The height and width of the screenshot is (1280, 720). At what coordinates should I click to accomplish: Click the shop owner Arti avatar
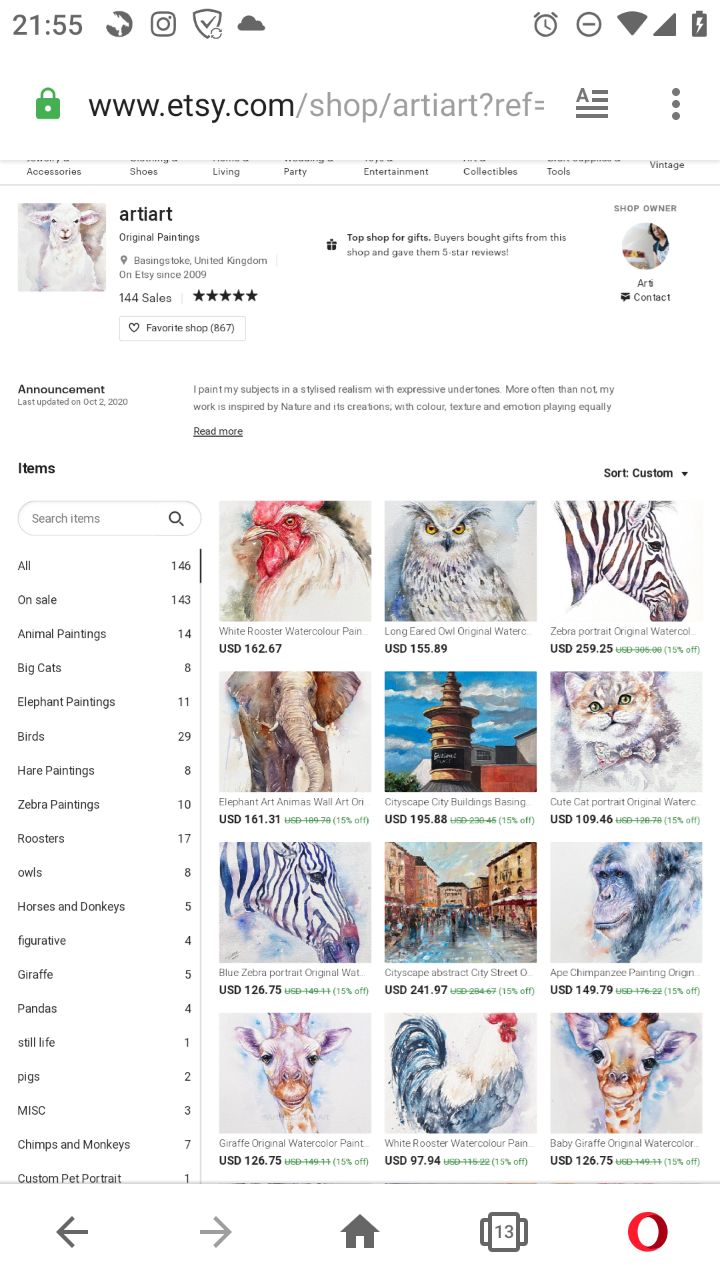pos(645,246)
